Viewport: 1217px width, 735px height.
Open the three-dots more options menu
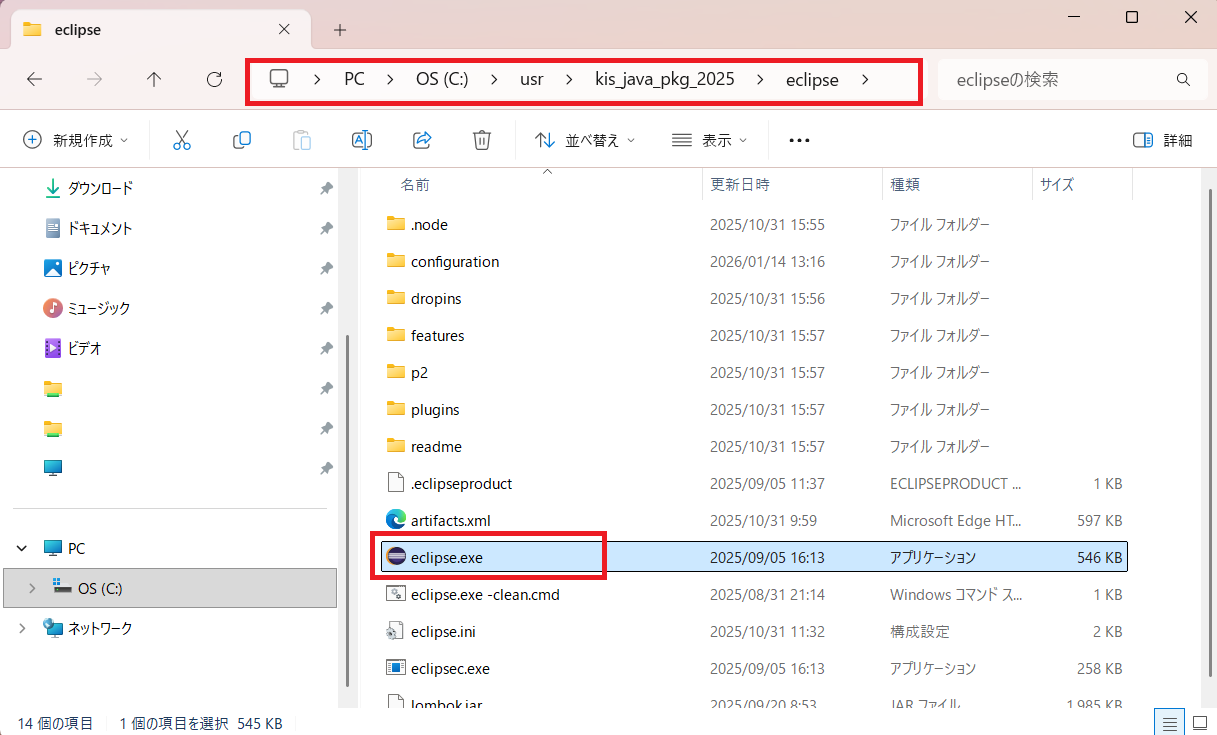coord(798,140)
